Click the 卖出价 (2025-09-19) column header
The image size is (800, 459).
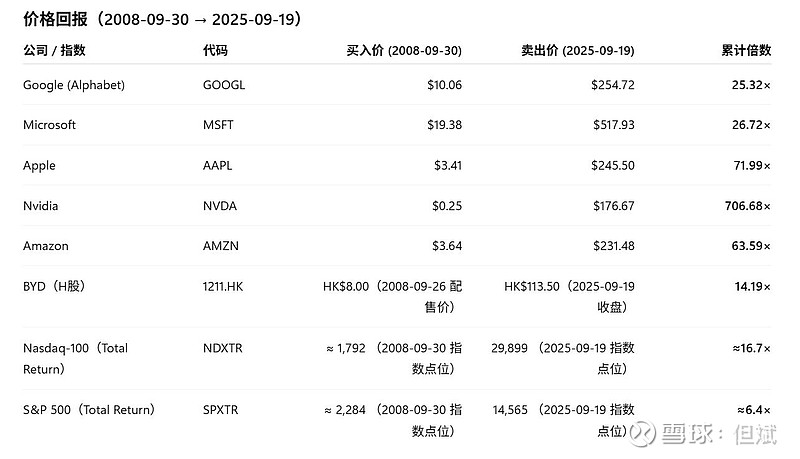pos(578,50)
